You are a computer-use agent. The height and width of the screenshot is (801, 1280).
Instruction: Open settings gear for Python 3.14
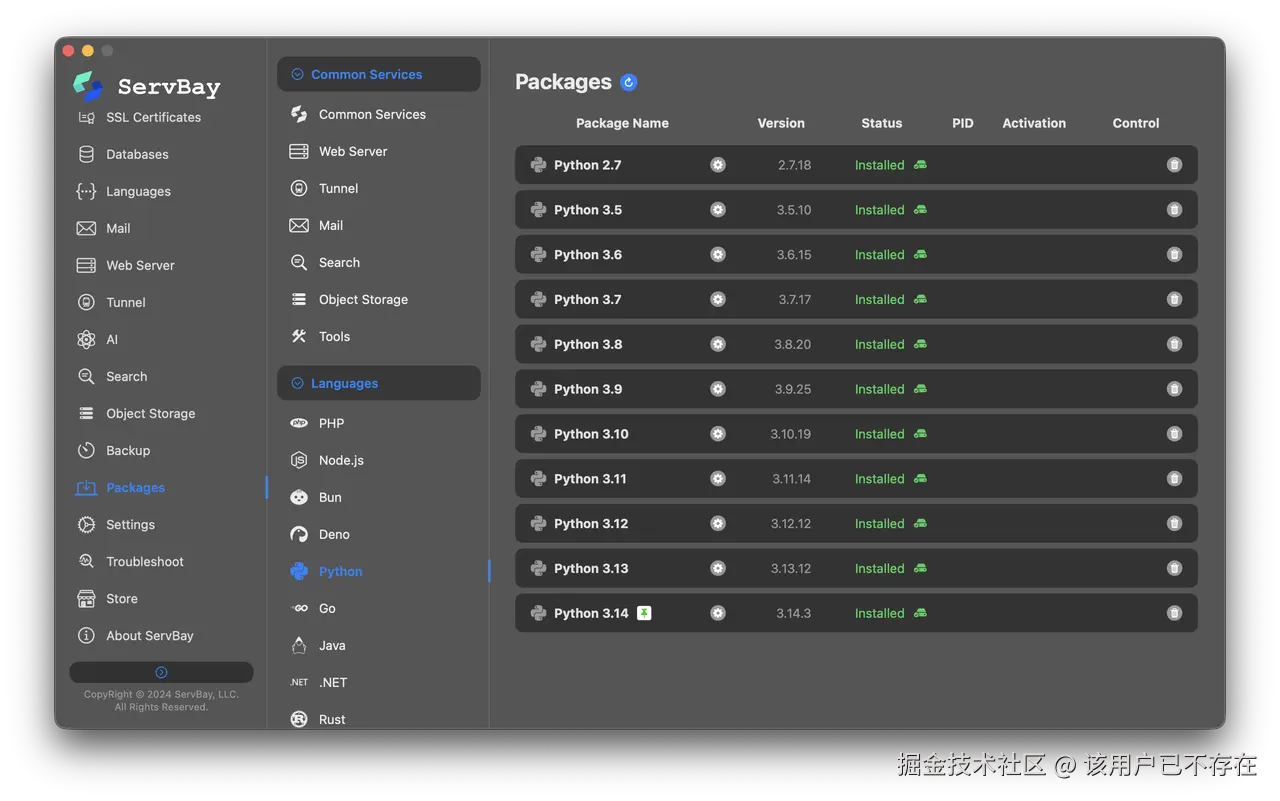coord(718,613)
